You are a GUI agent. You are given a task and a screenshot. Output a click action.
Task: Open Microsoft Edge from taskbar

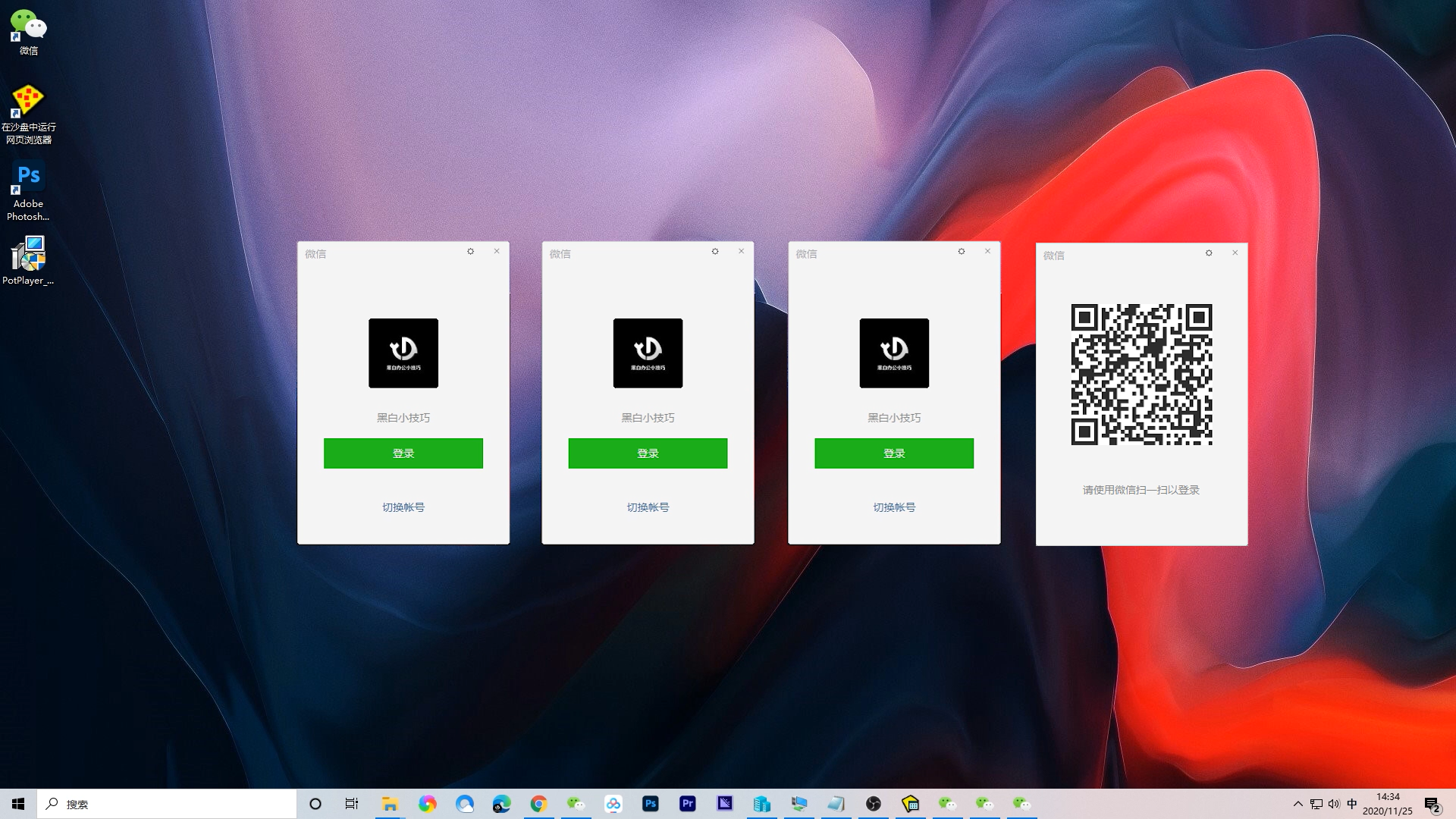(x=501, y=804)
